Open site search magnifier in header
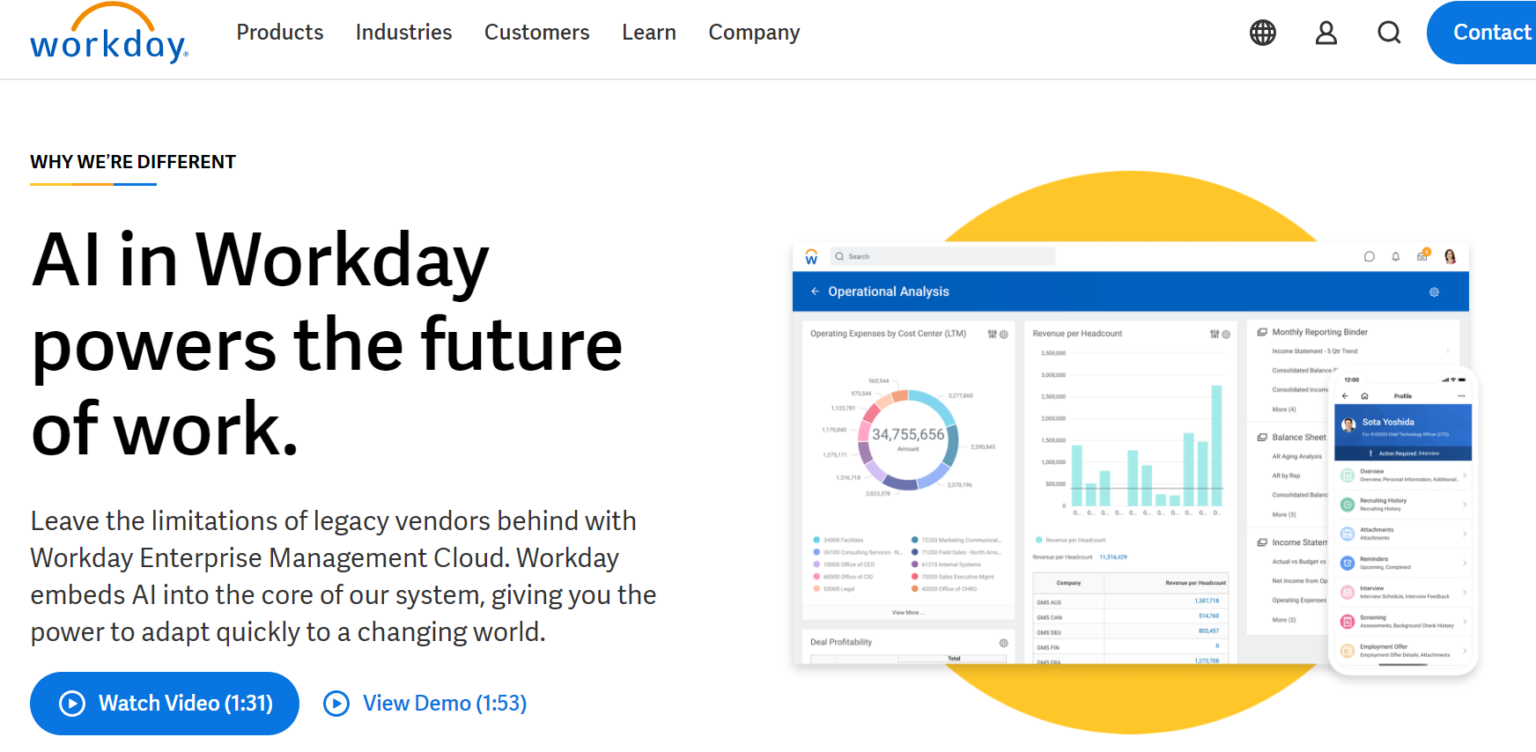Image resolution: width=1536 pixels, height=752 pixels. pyautogui.click(x=1389, y=33)
